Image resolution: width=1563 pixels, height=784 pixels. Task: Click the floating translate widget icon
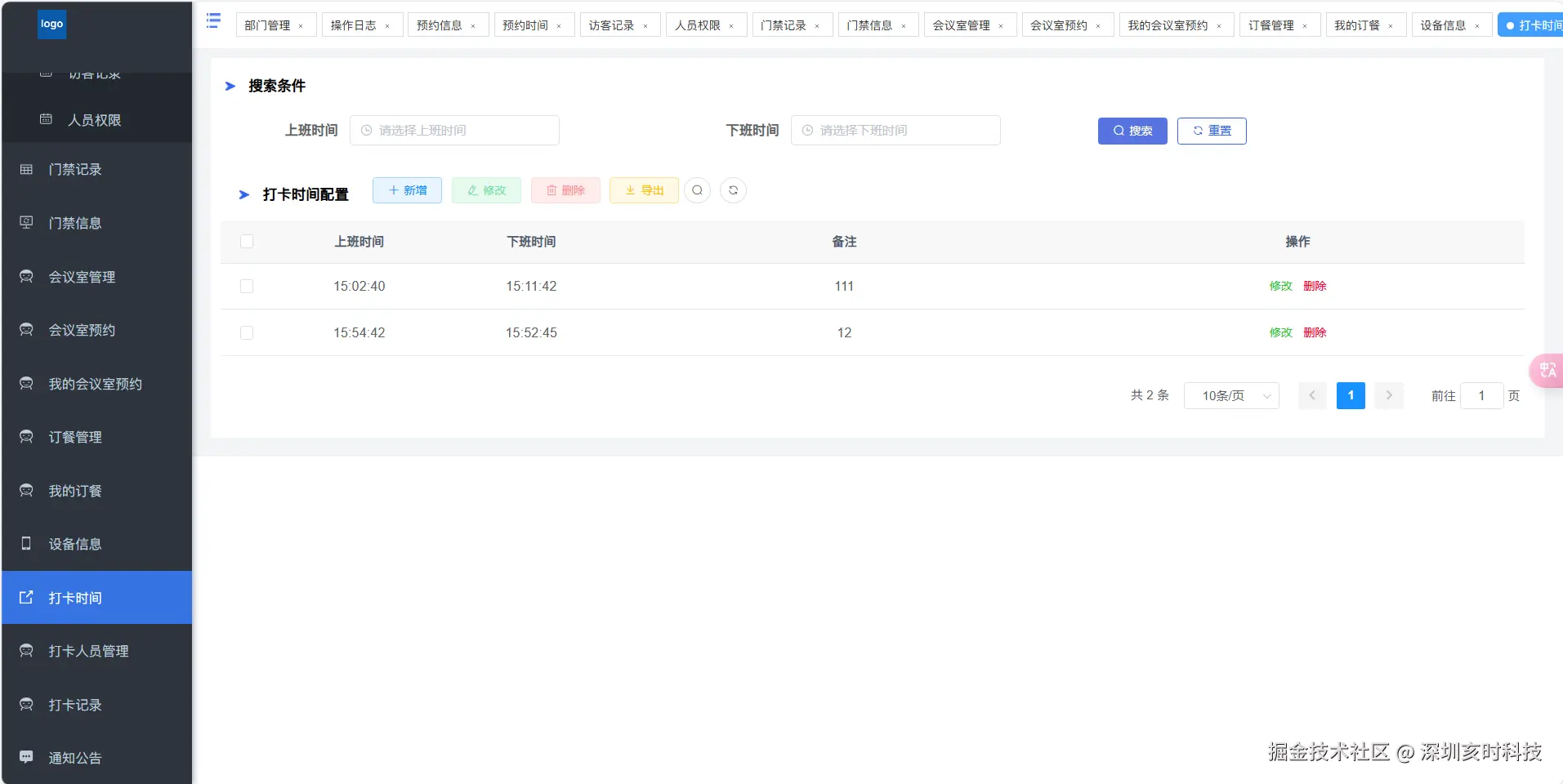[1547, 371]
